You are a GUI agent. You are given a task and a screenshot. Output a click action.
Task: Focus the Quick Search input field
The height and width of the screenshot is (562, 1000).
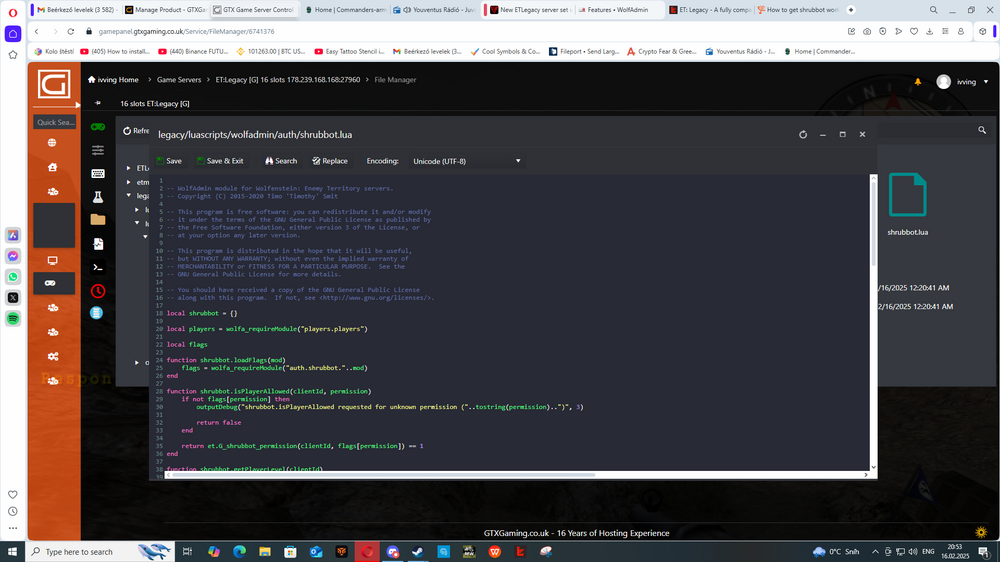54,122
